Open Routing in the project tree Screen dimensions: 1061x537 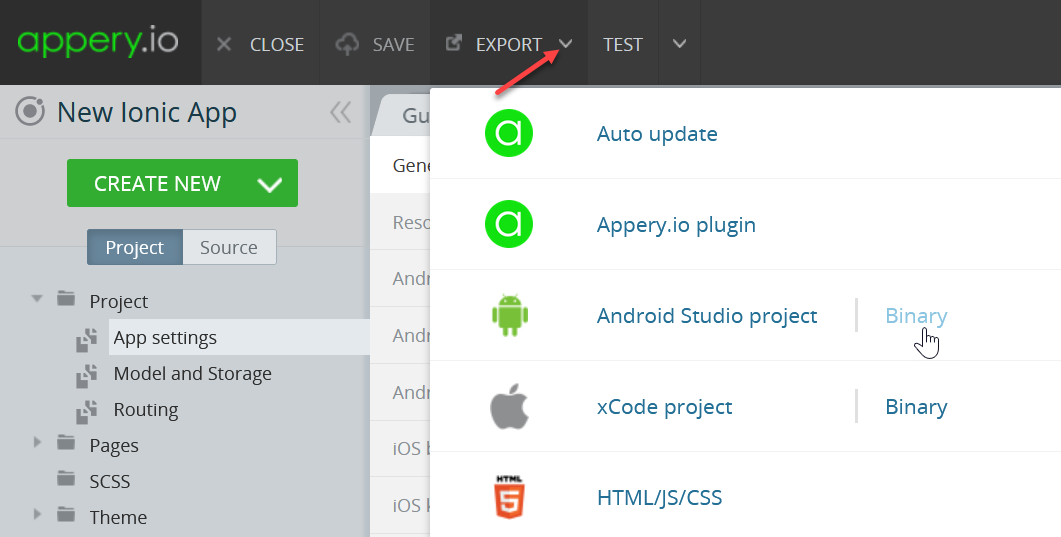tap(146, 409)
